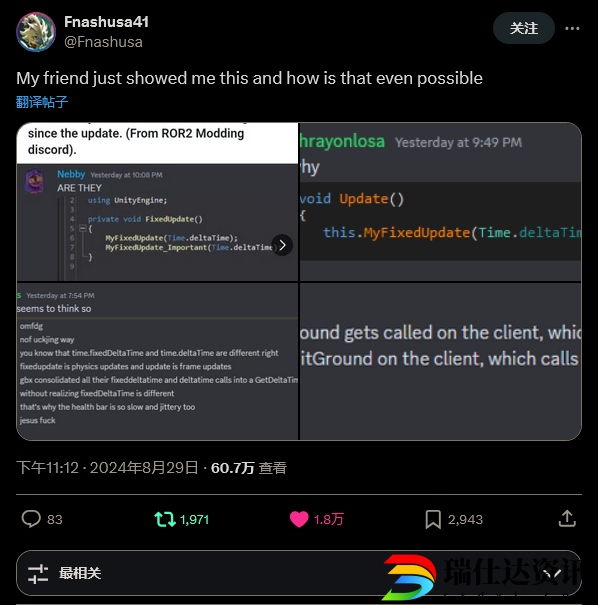The width and height of the screenshot is (598, 605).
Task: Open the 最相关 sort filter icon
Action: (38, 574)
